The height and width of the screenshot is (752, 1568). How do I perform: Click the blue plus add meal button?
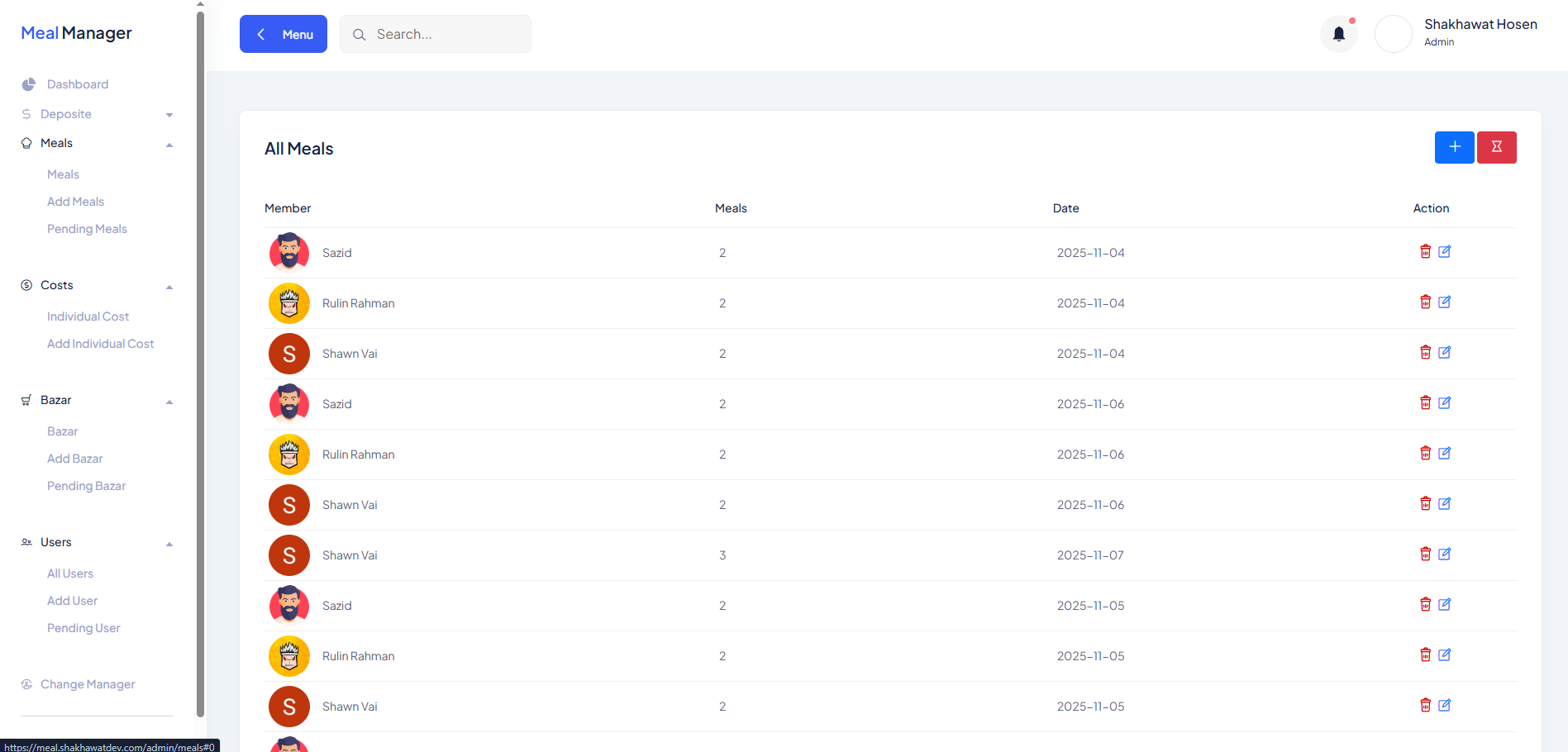point(1454,147)
